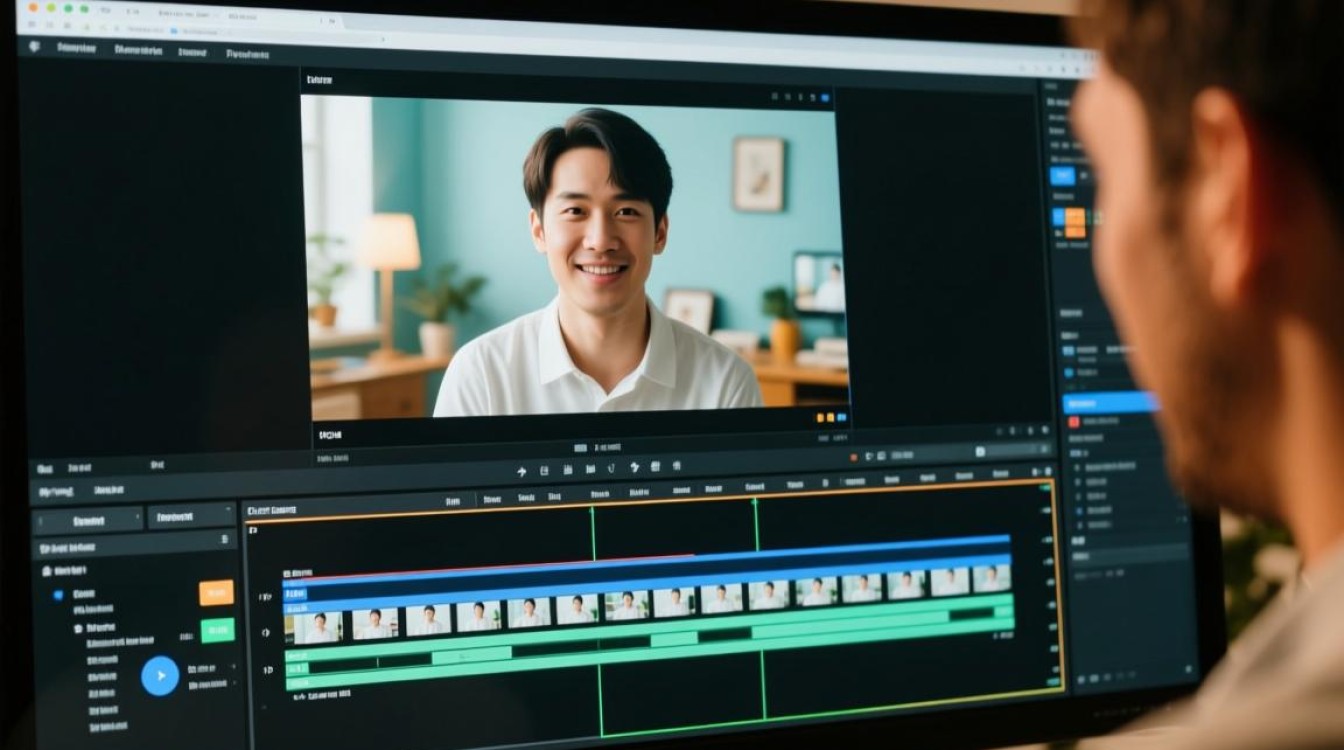Select the blue highlighted row in the right panel
This screenshot has width=1344, height=750.
(1110, 403)
